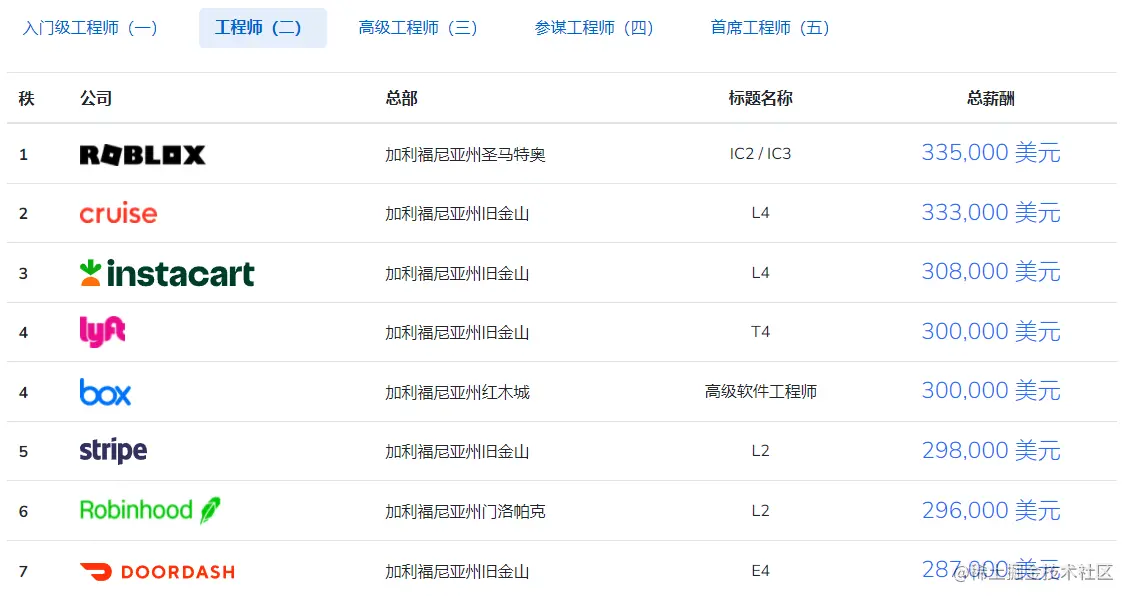Screen dimensions: 1132x601
Task: Open the 首席工程师 (五) tab
Action: [x=770, y=28]
